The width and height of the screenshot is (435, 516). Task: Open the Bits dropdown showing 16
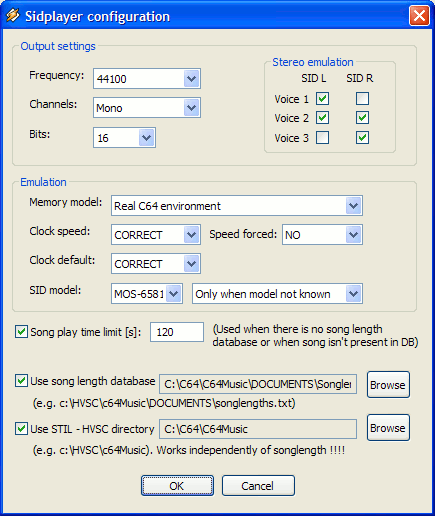124,137
